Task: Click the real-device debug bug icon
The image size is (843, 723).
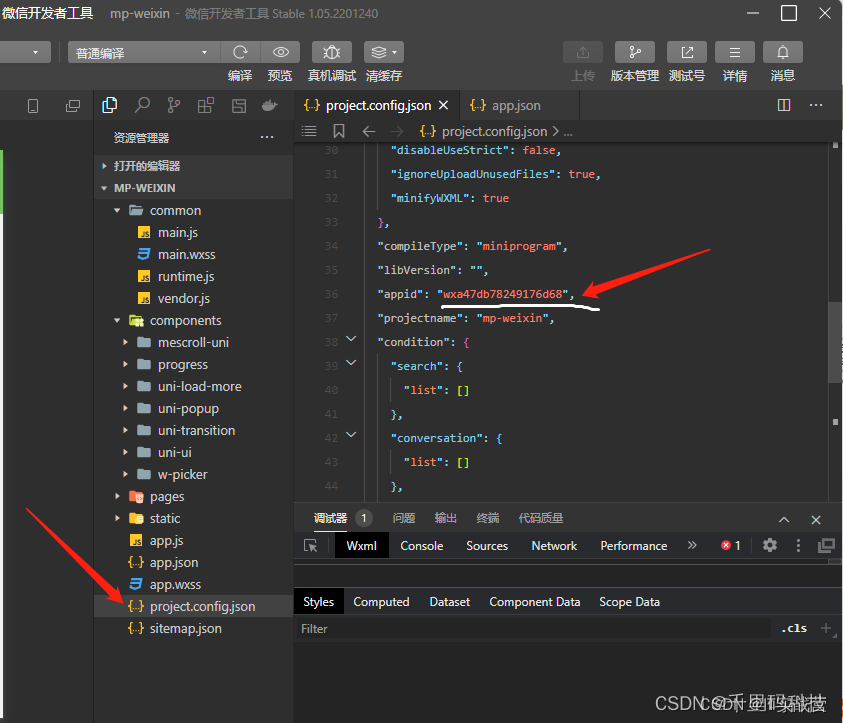Action: (332, 52)
